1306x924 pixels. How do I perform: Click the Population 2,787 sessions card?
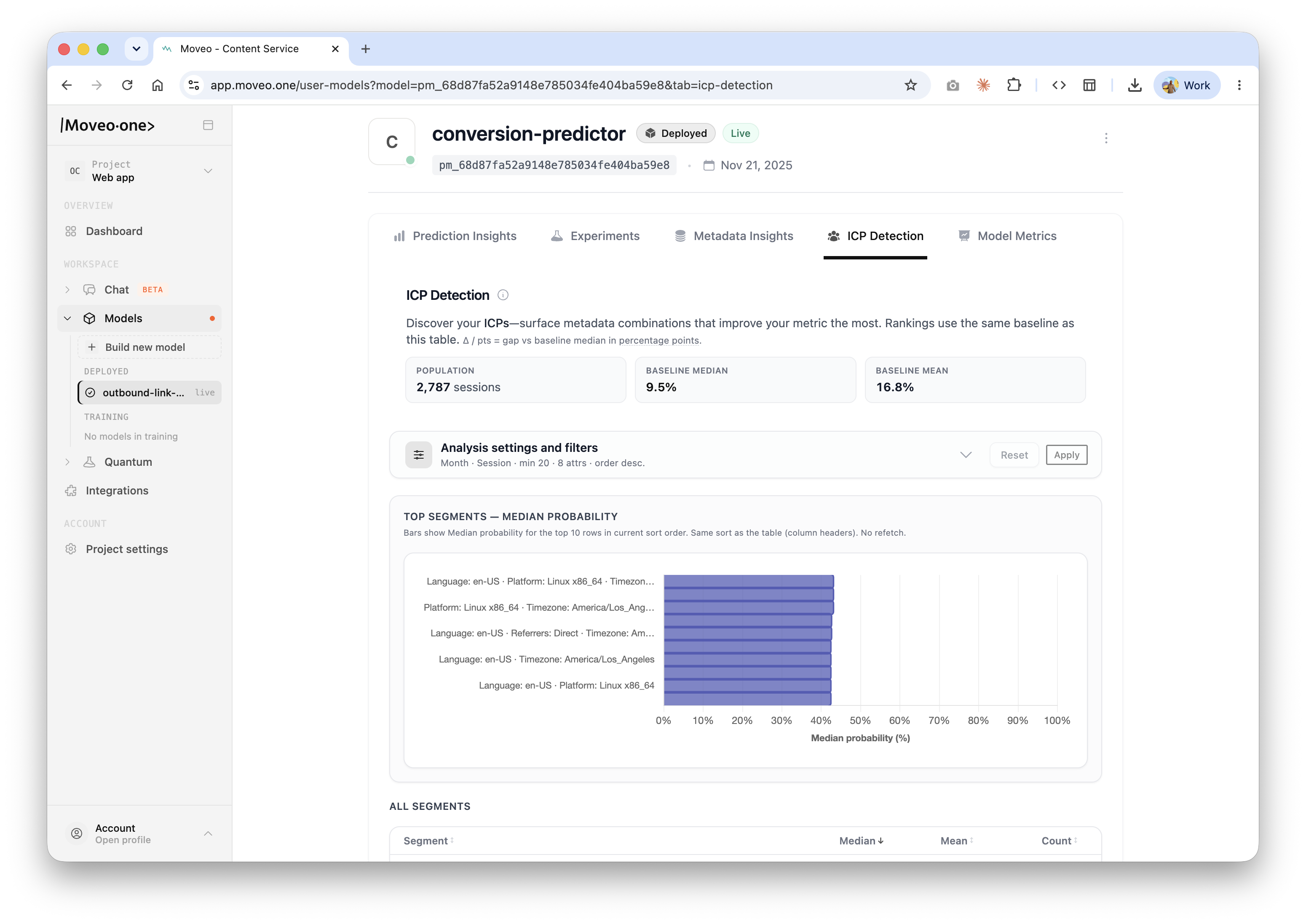[516, 379]
